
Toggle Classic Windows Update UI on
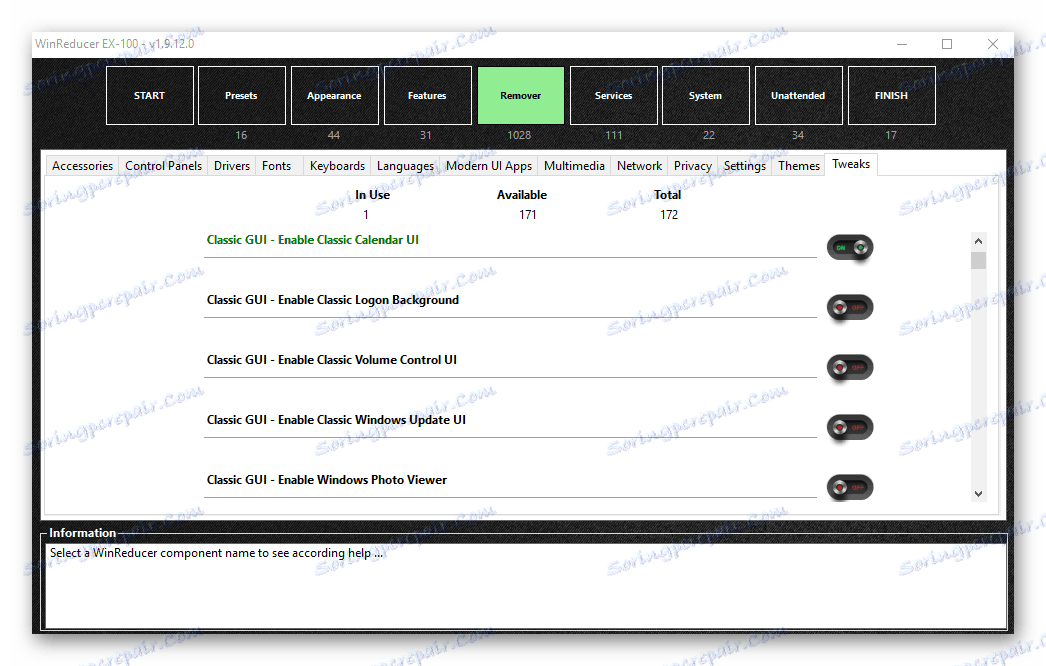[850, 428]
